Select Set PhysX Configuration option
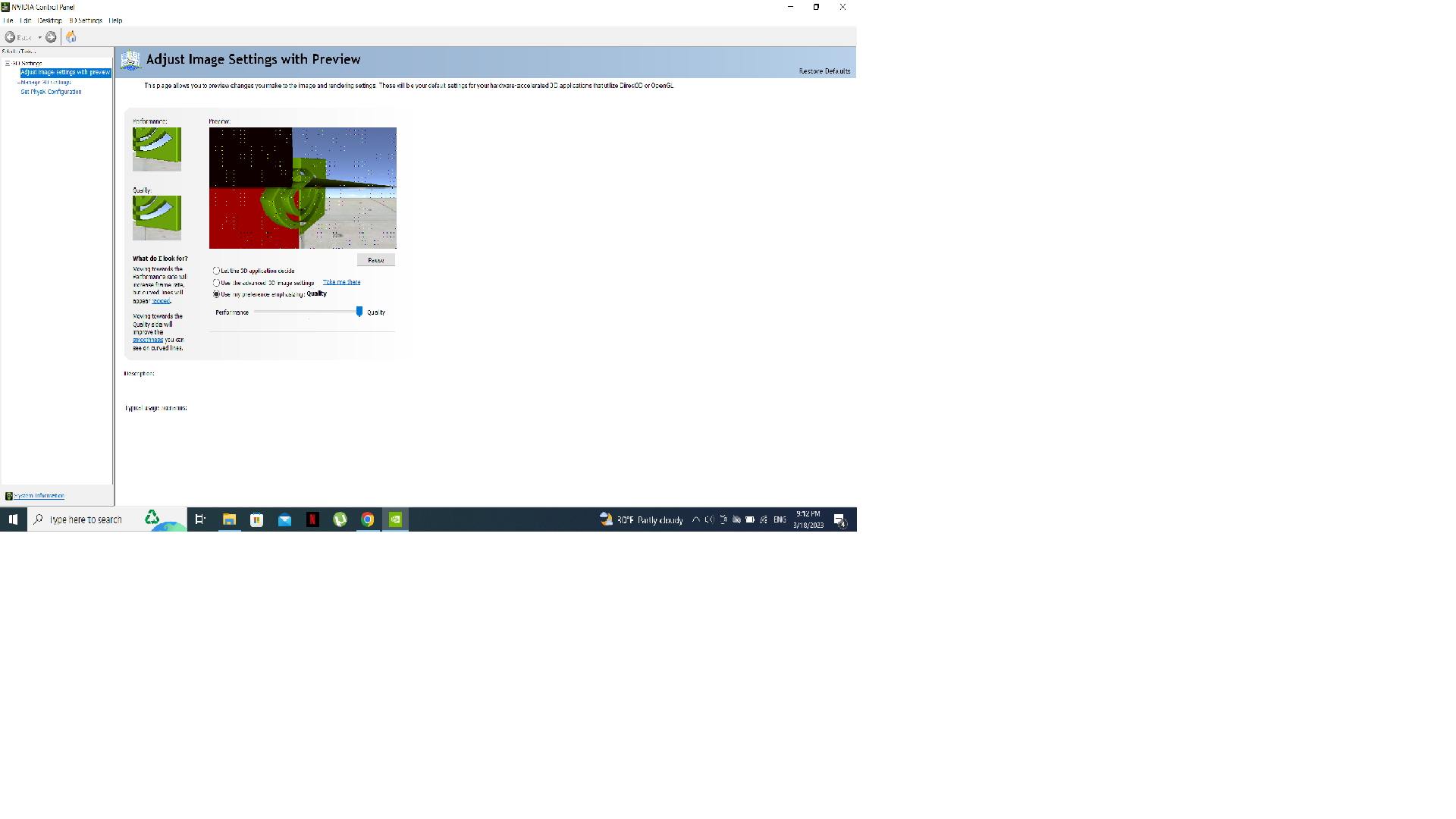1456x819 pixels. pyautogui.click(x=51, y=91)
